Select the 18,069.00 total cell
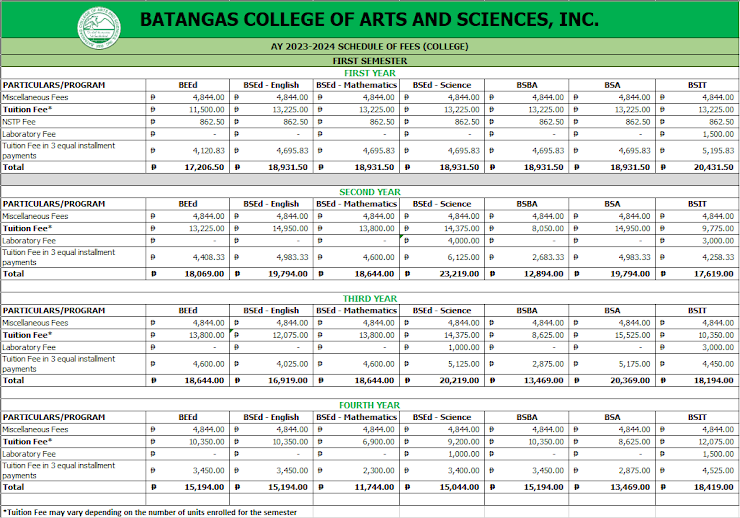 pos(188,274)
